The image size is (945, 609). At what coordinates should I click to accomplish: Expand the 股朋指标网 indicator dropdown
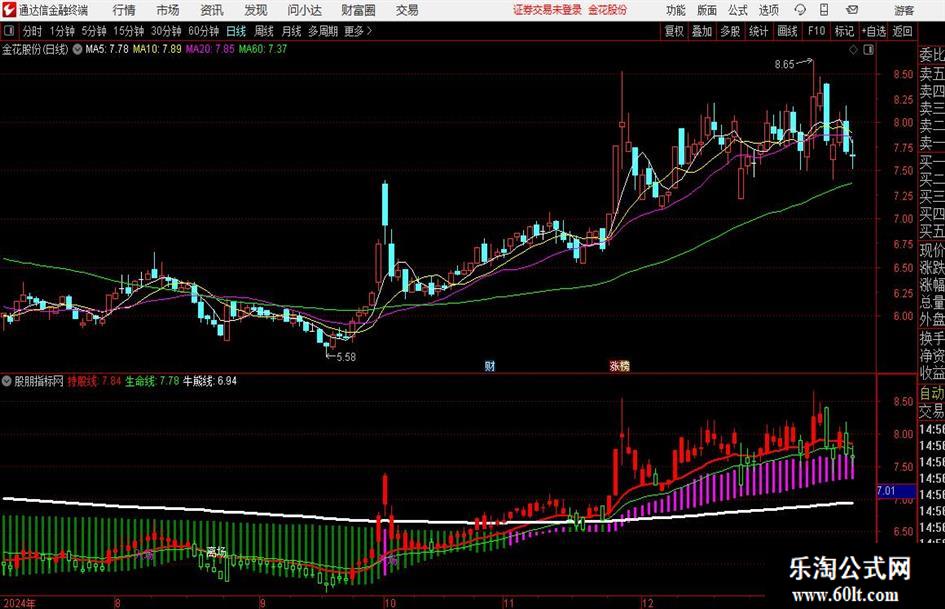click(x=7, y=381)
